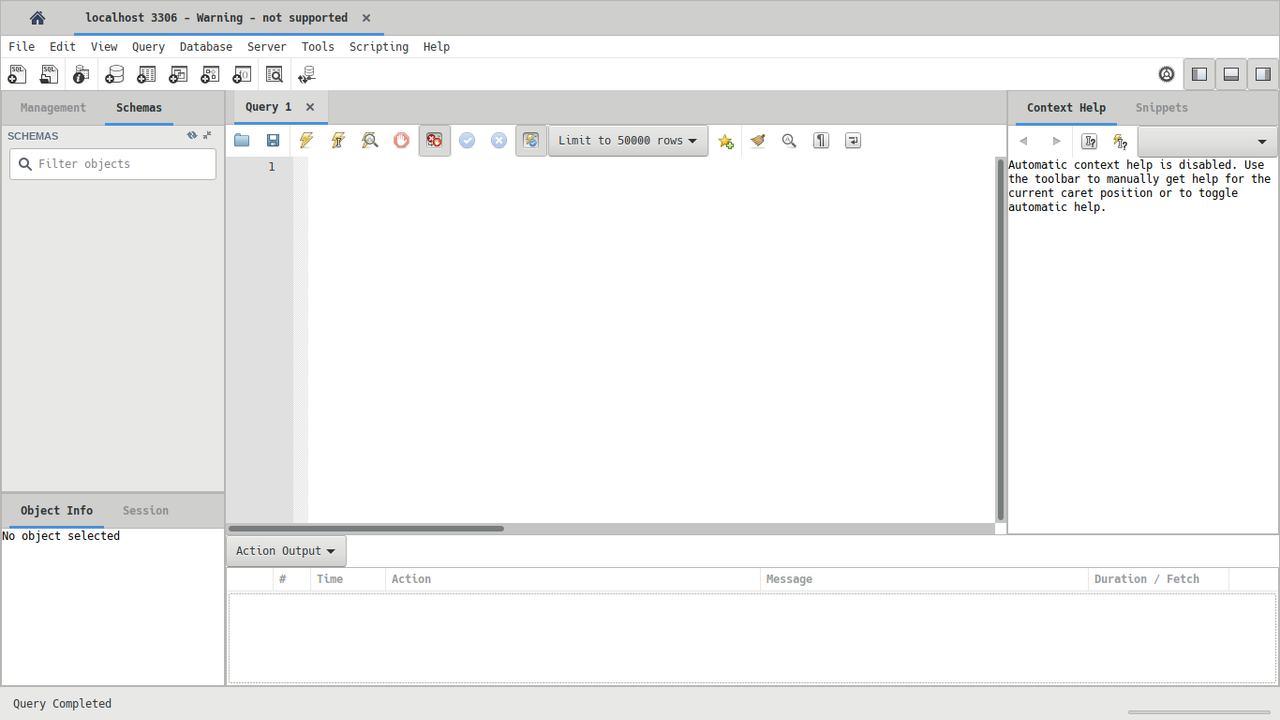Toggle invisible characters display (pilcrow icon)
1280x720 pixels.
pos(821,141)
